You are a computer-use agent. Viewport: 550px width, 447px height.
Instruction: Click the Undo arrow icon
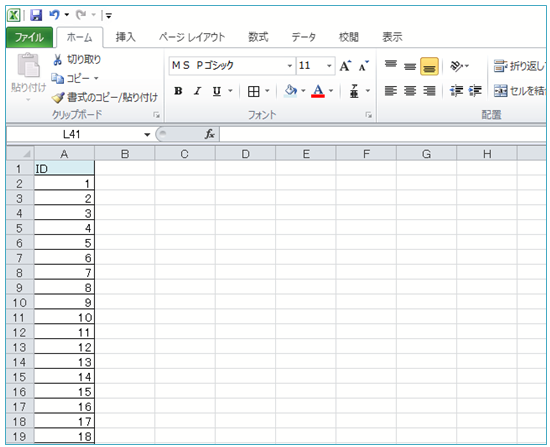click(x=54, y=15)
